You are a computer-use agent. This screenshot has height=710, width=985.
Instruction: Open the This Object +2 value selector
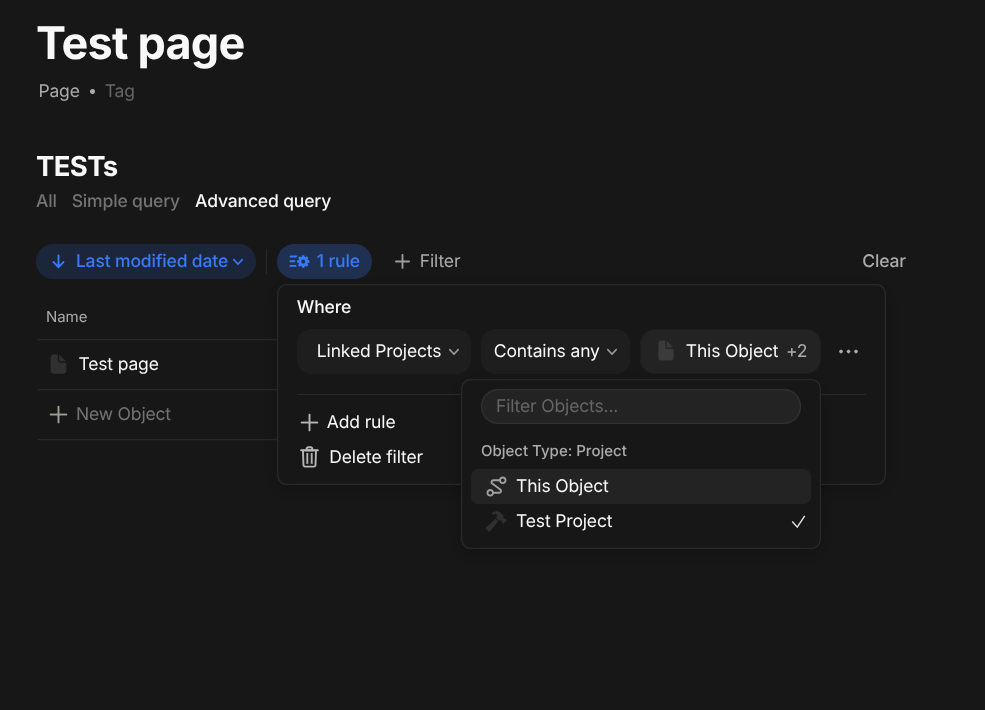731,351
